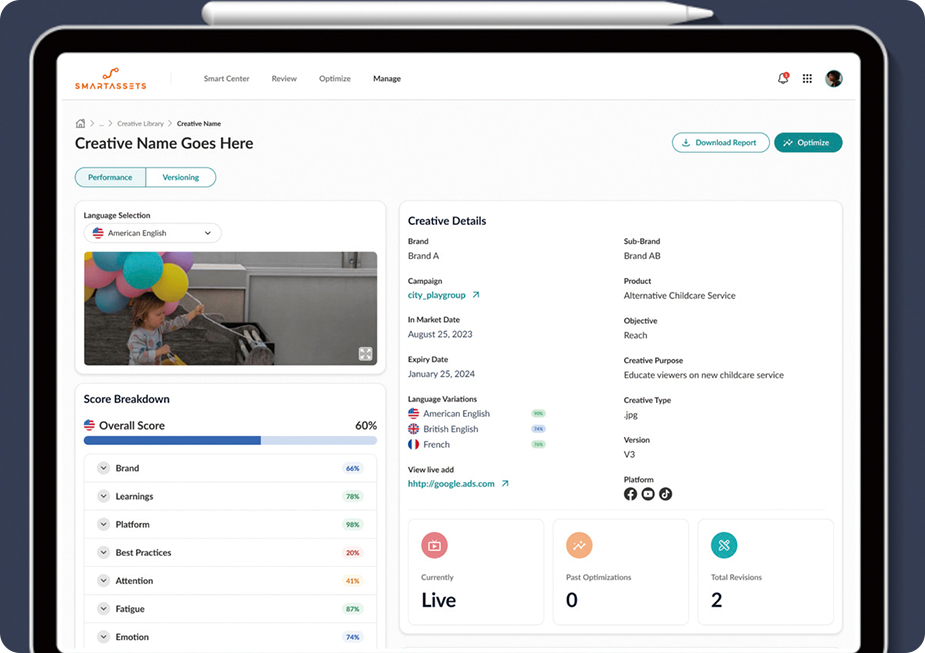The image size is (925, 653).
Task: Click the flag beside Overall Score
Action: coord(89,425)
